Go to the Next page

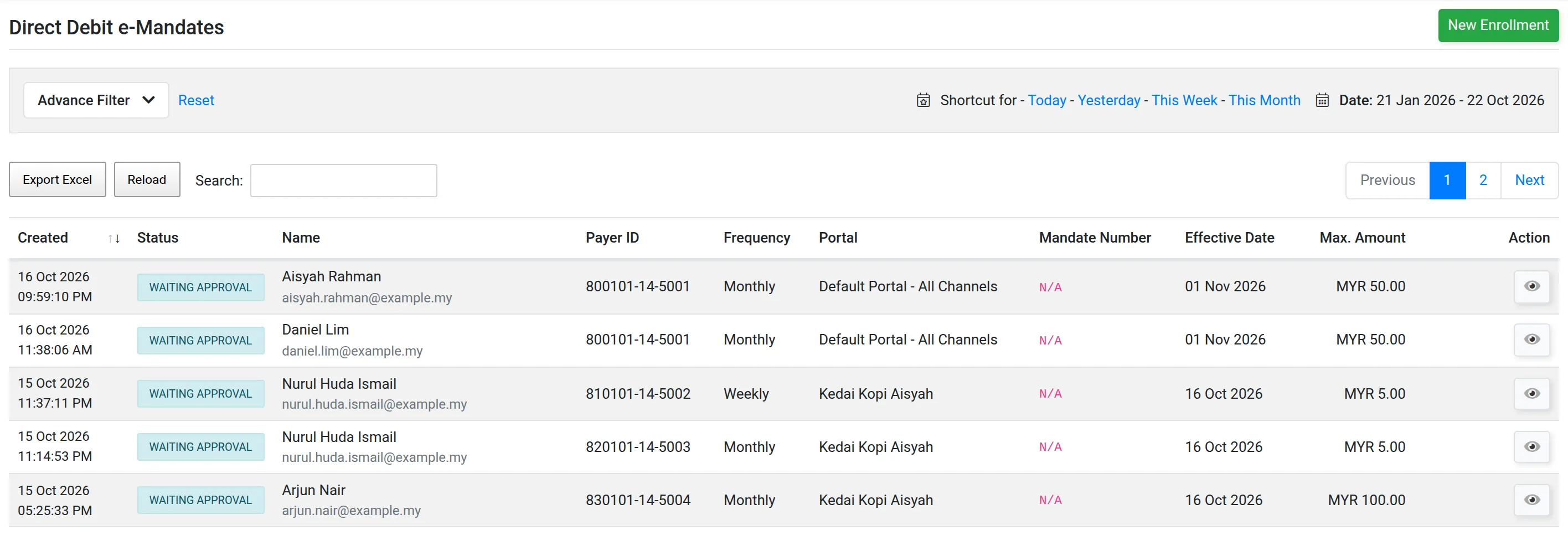click(x=1530, y=180)
